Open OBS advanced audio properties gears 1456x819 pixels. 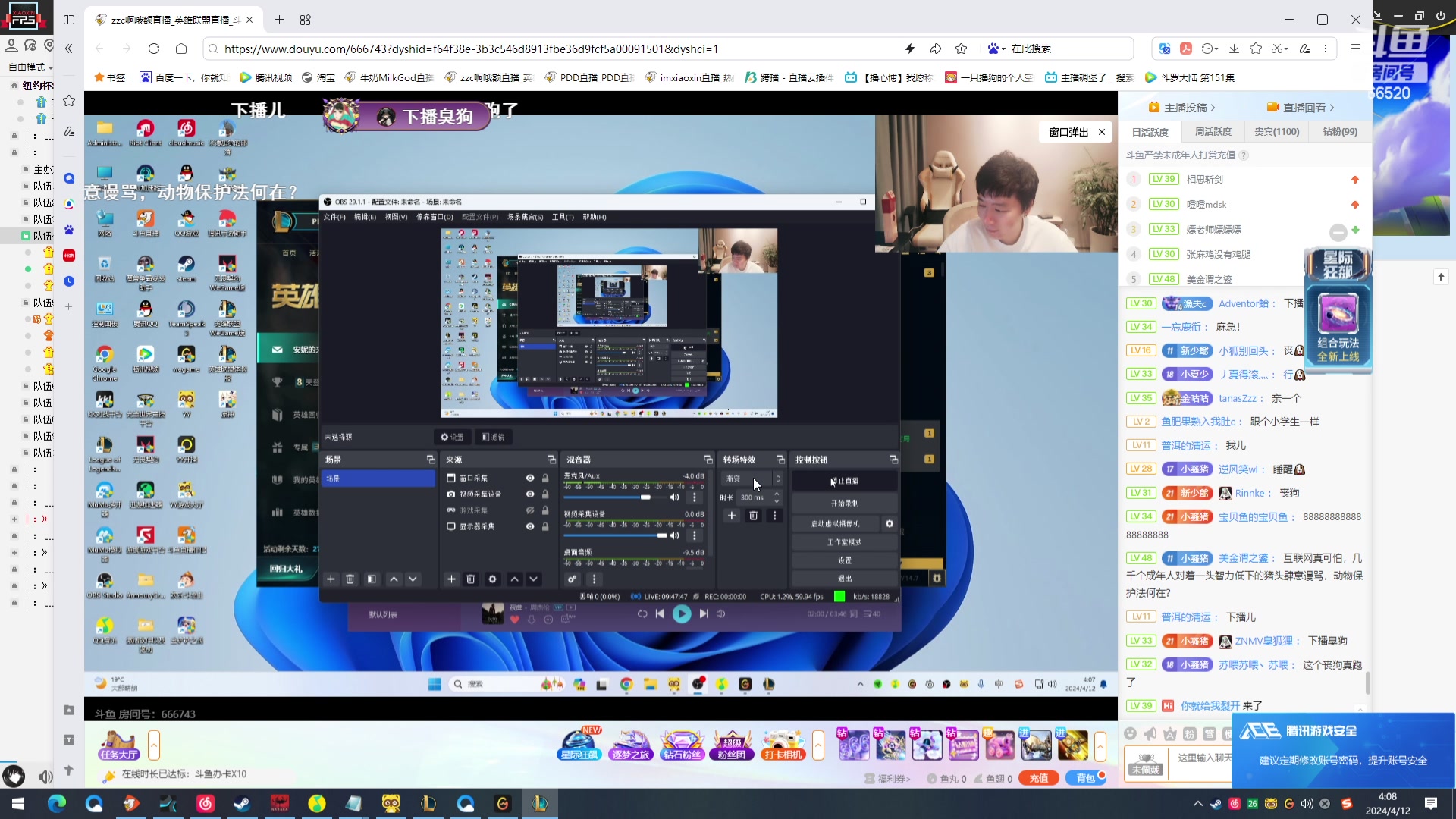point(573,579)
